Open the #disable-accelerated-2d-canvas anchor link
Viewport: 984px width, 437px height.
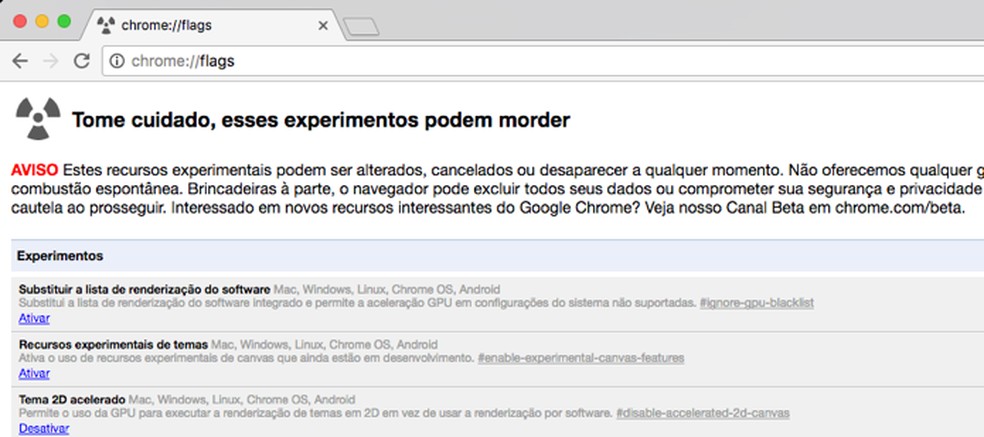pyautogui.click(x=703, y=414)
